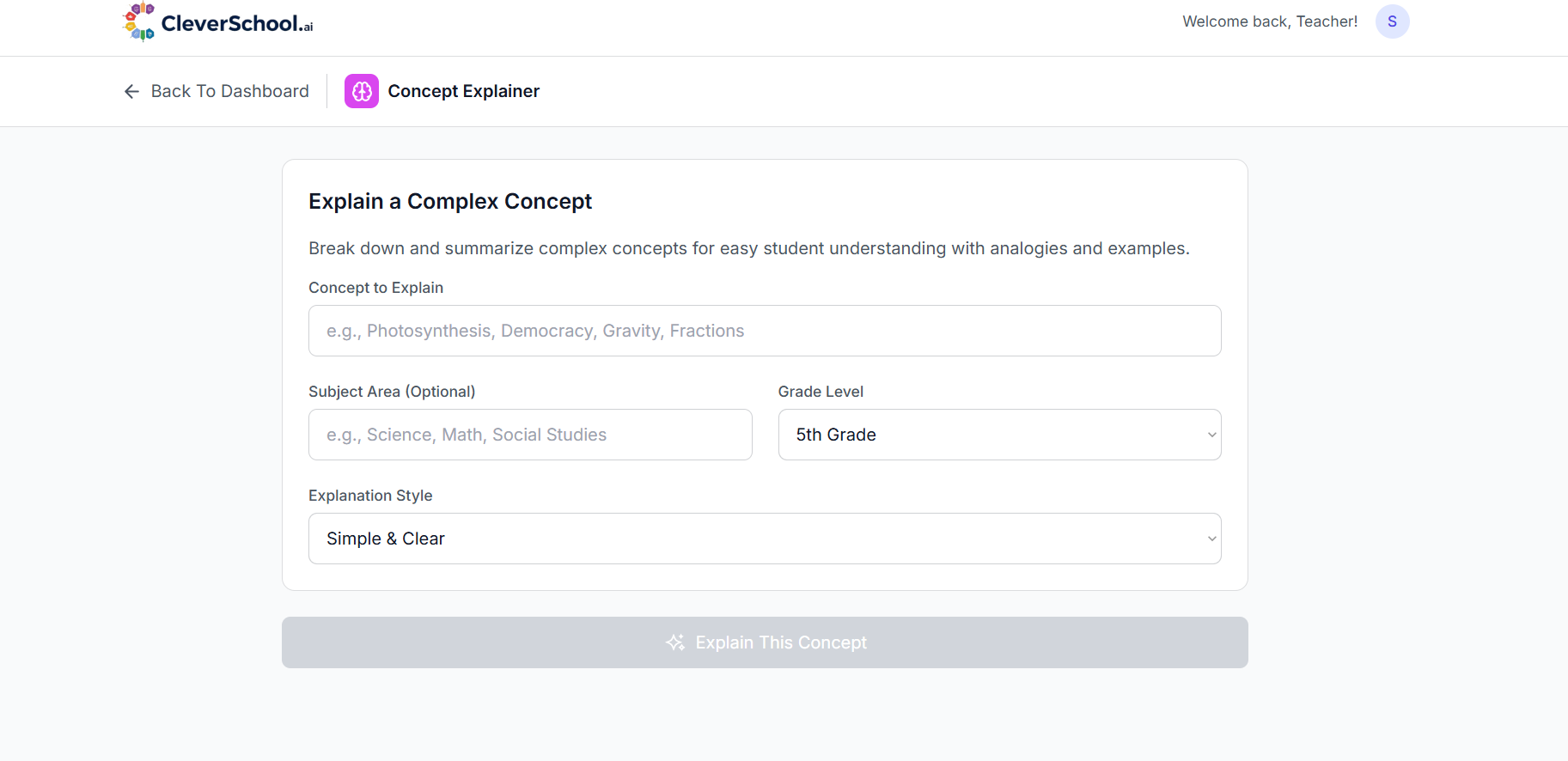Click the Grade Level label
This screenshot has height=761, width=1568.
821,392
